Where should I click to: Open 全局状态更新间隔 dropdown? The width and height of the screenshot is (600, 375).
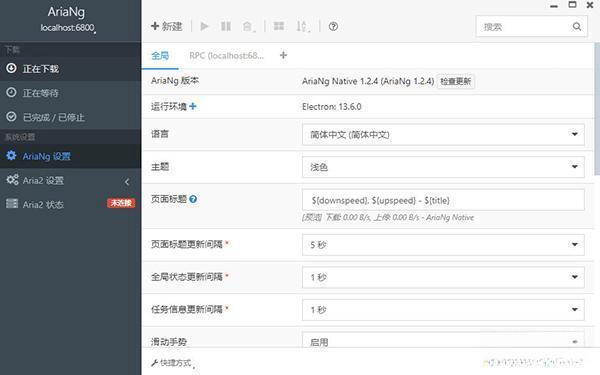pos(443,277)
